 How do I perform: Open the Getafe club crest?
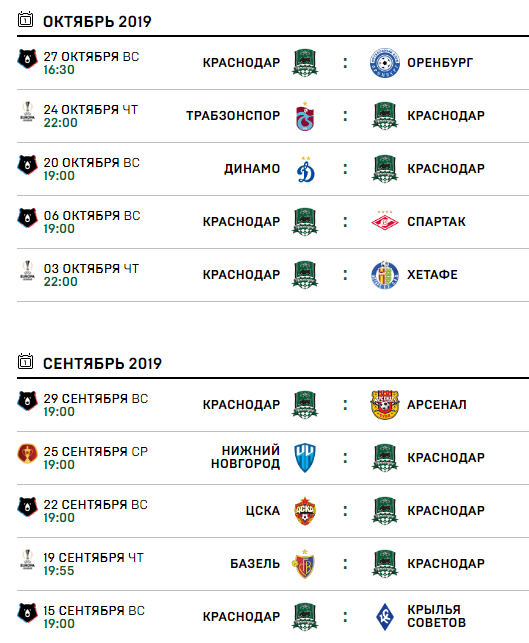tap(384, 275)
